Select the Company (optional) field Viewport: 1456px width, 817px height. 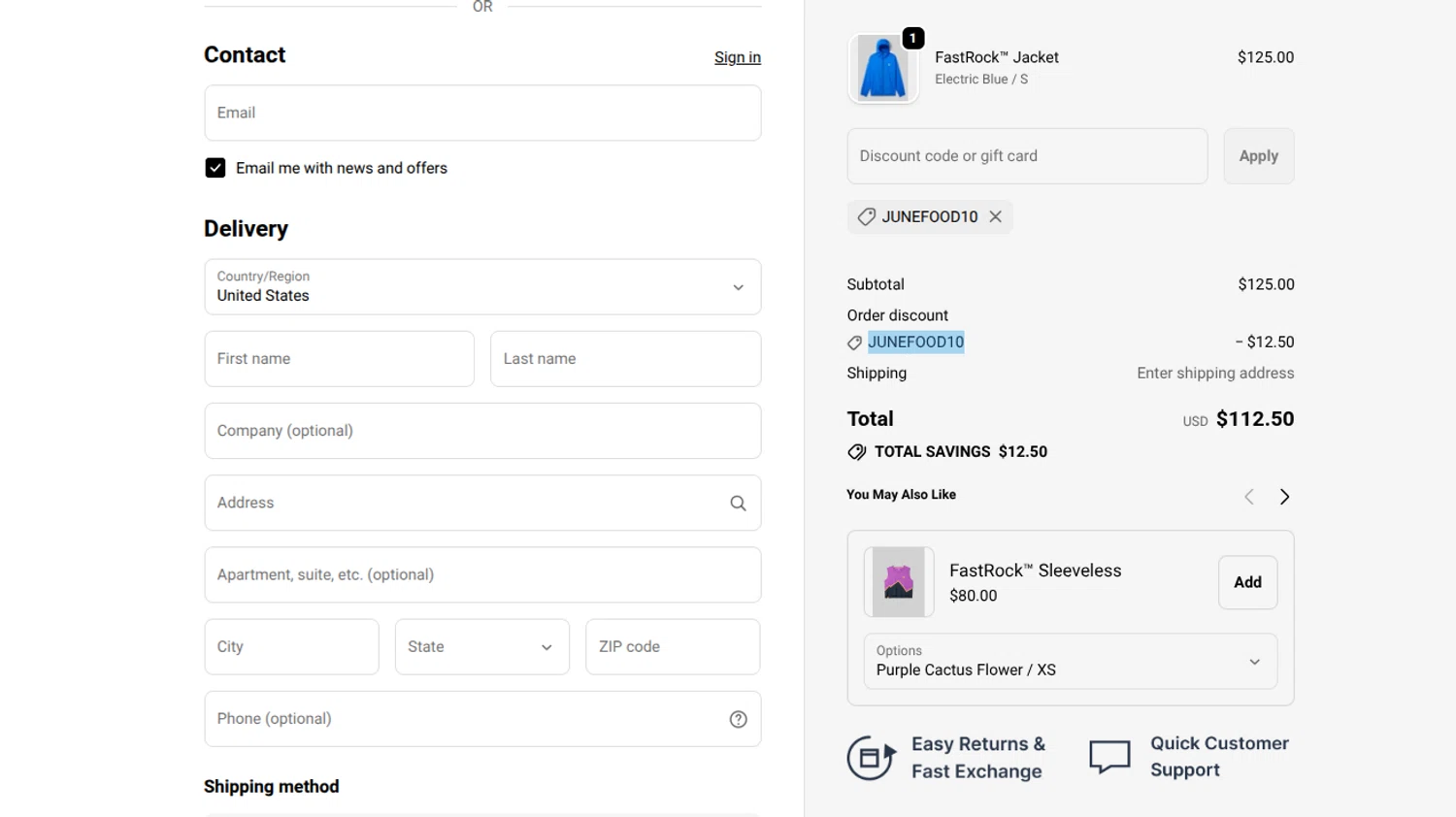482,431
